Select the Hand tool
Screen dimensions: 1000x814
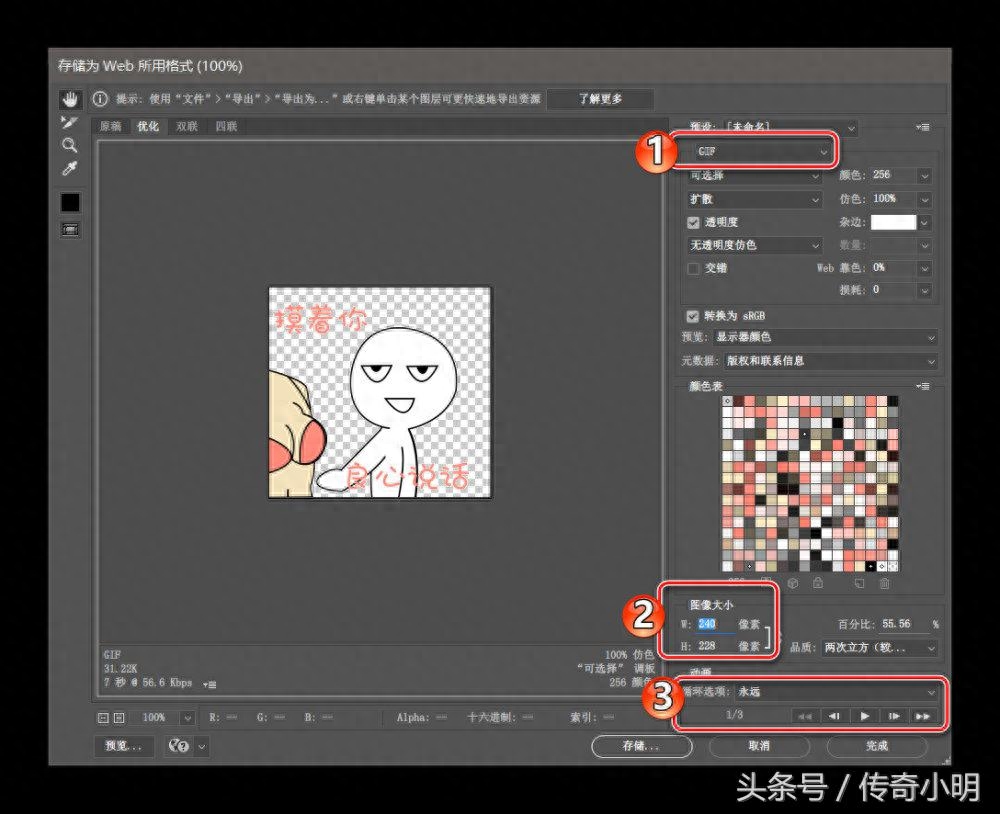coord(69,99)
